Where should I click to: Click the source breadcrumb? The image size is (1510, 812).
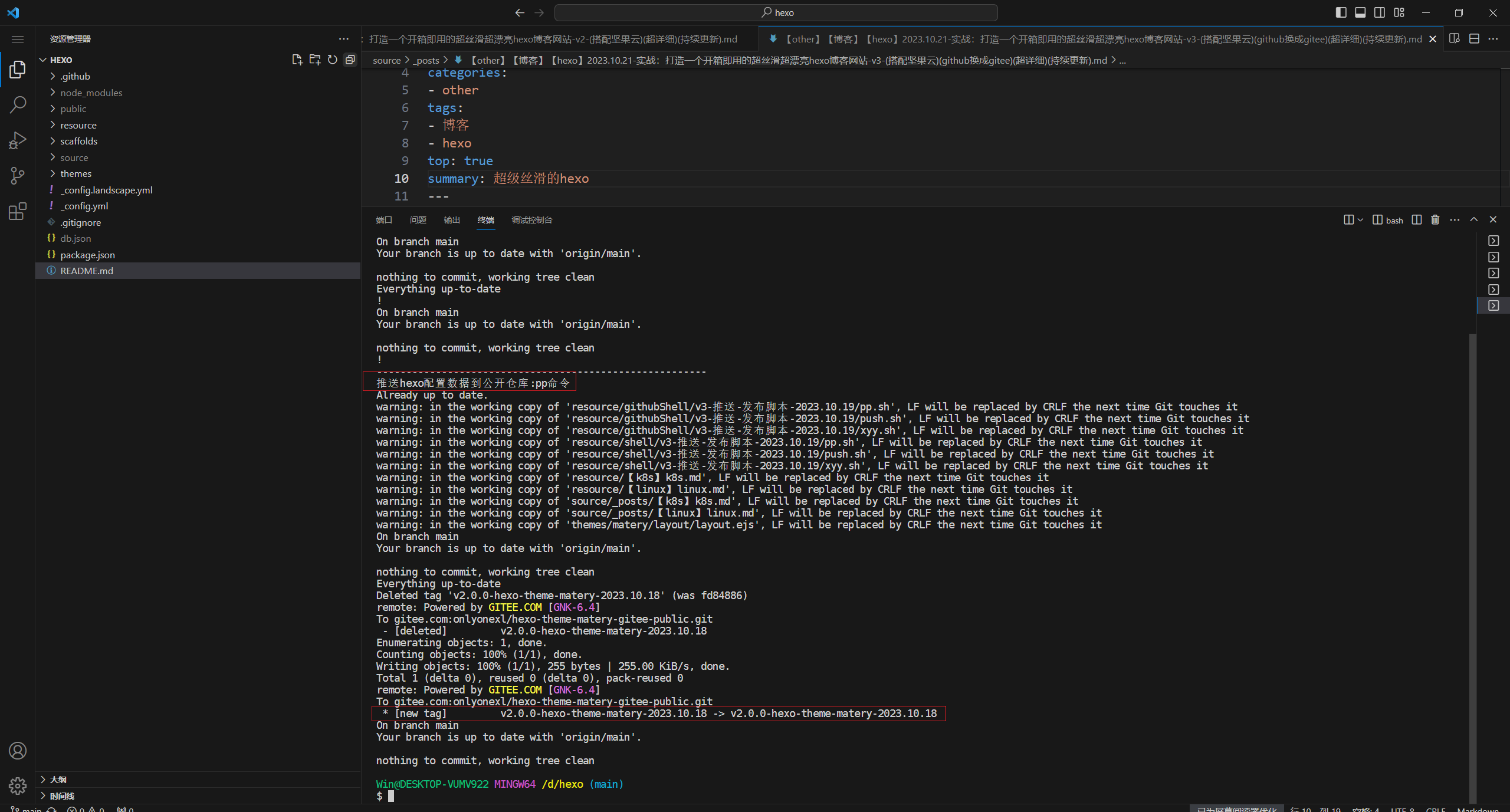tap(387, 60)
